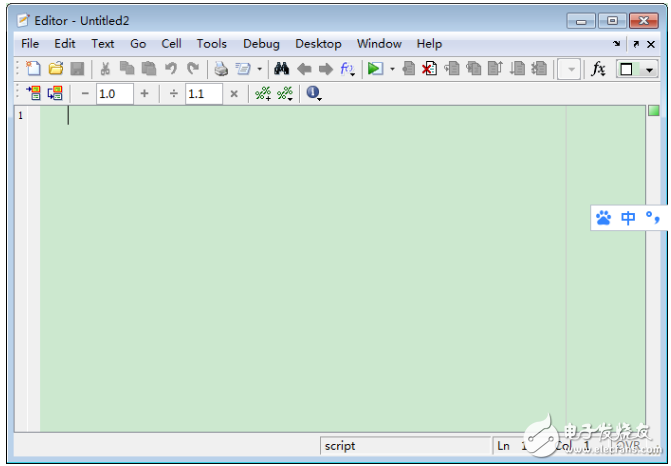
Task: Toggle the Chinese input mode indicator
Action: click(628, 218)
